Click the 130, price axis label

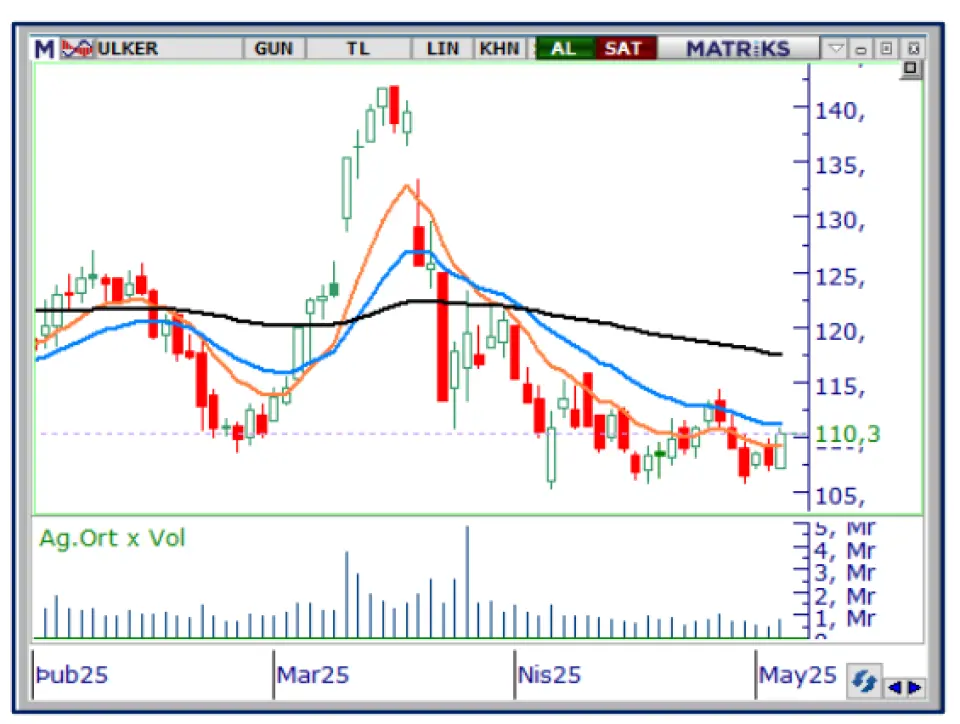(840, 220)
